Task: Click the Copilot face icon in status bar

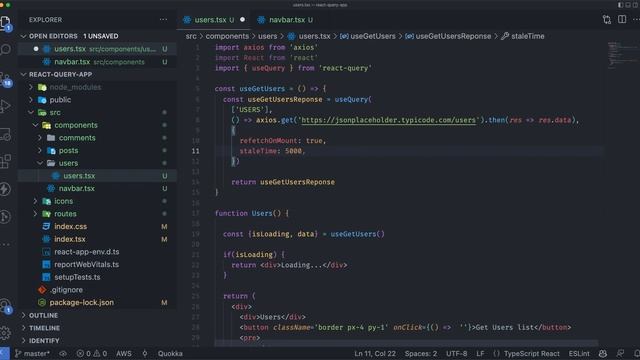Action: 602,353
